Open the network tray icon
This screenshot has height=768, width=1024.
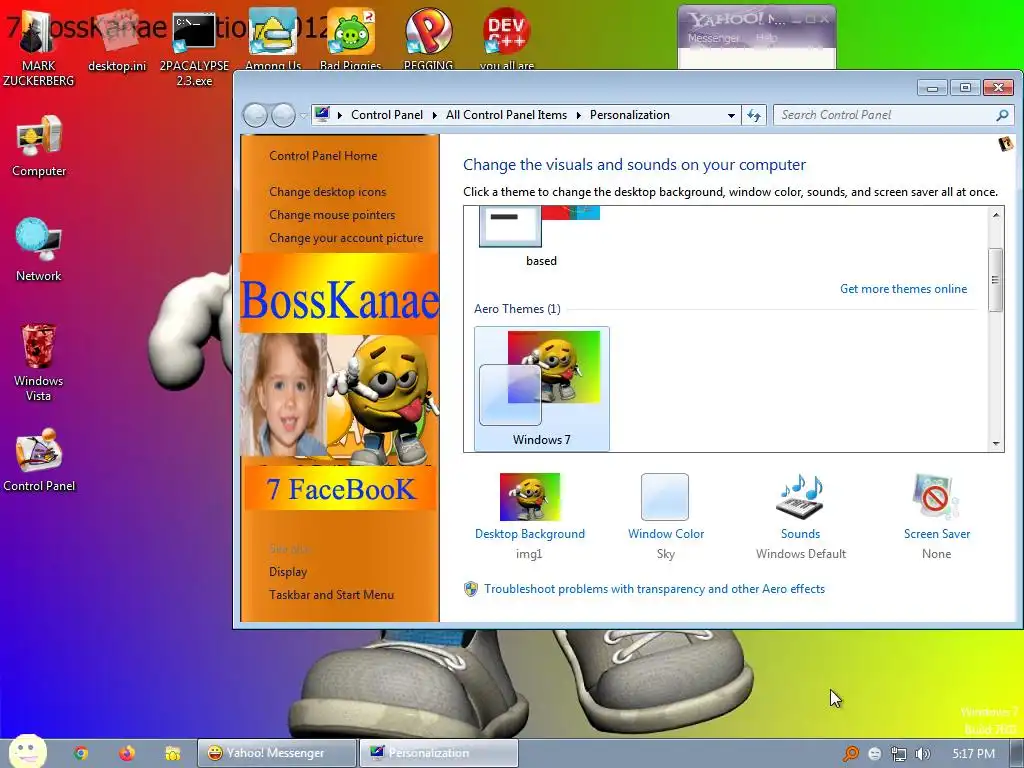pos(899,754)
